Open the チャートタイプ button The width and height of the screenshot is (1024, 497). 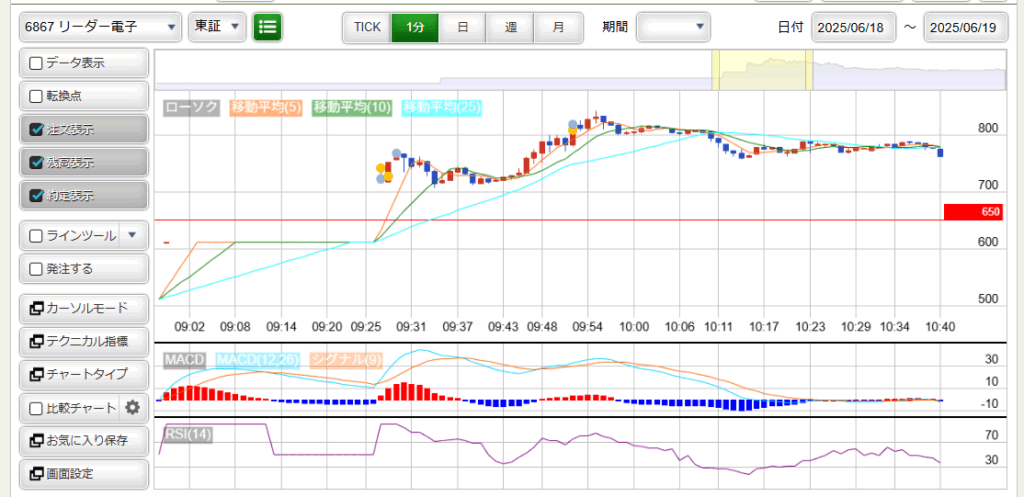(x=84, y=374)
